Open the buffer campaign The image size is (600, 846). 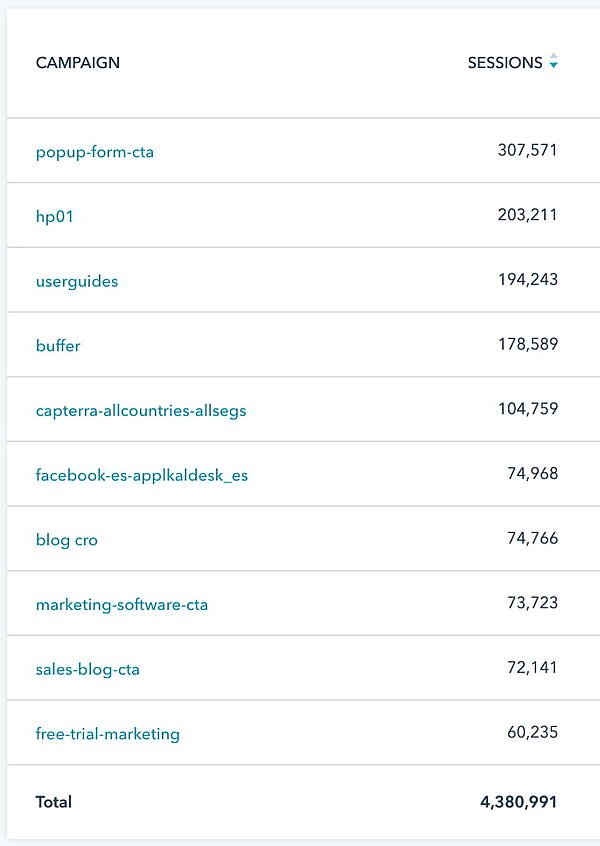pos(57,346)
